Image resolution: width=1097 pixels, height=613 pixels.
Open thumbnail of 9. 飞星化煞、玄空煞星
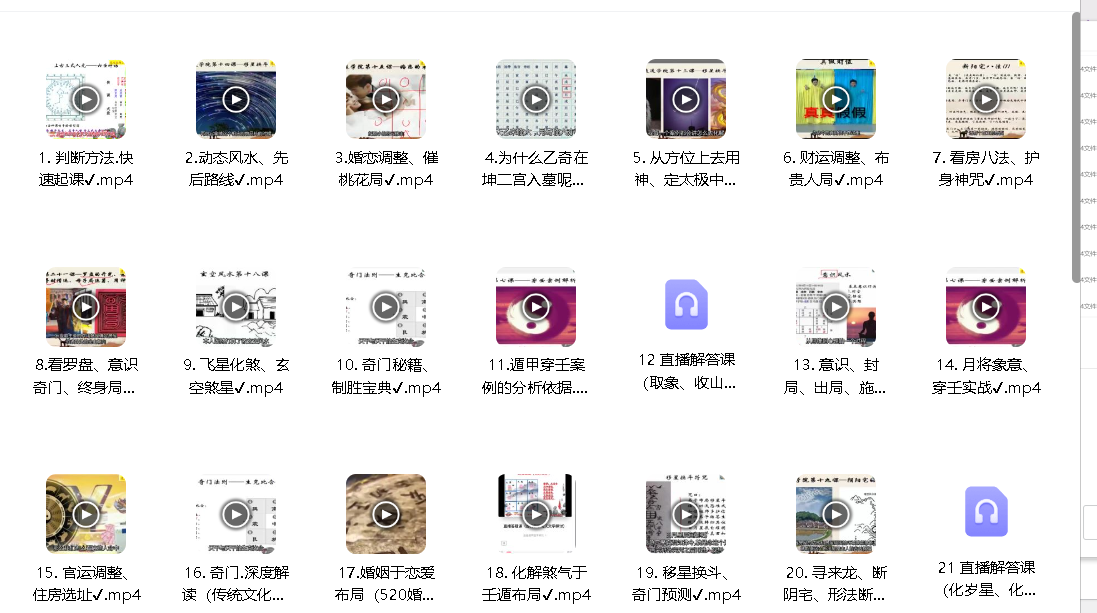[236, 306]
